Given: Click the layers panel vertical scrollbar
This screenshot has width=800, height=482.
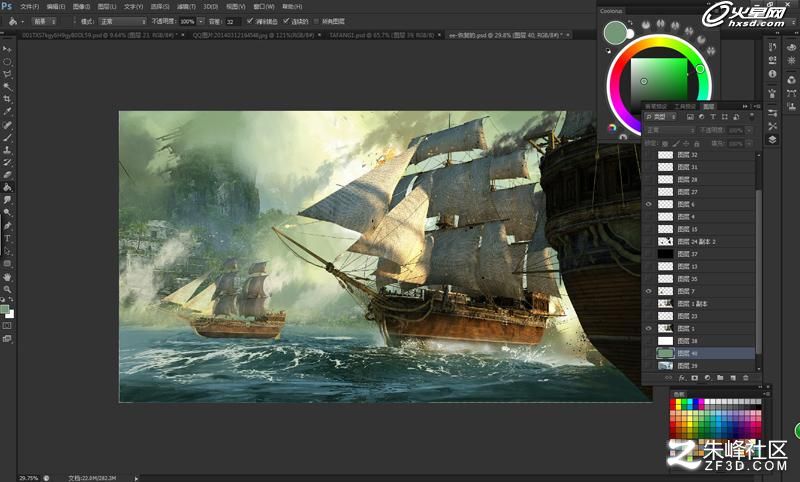Looking at the screenshot, I should [759, 270].
